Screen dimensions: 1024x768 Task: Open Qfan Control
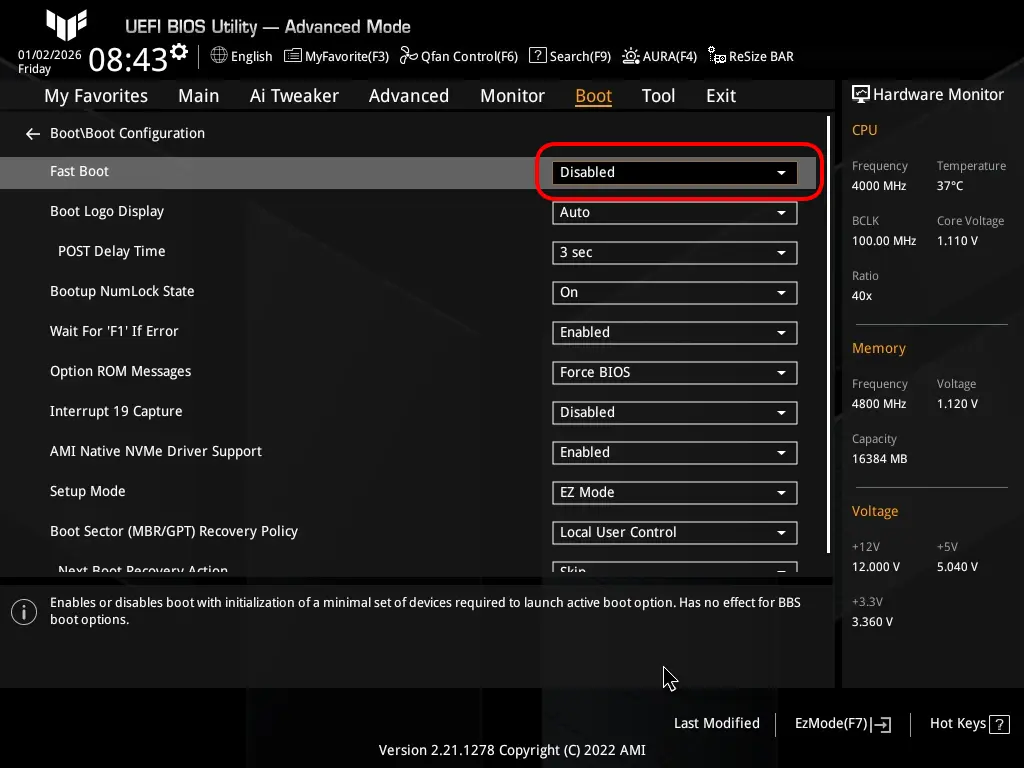[x=459, y=56]
